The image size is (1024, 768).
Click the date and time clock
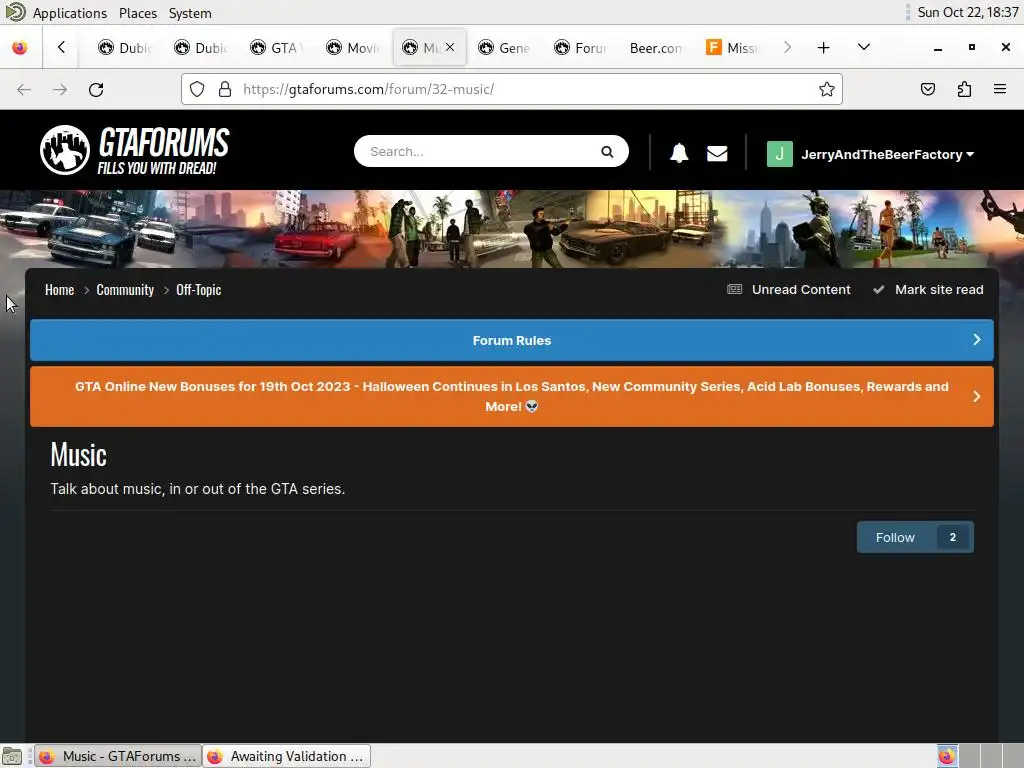(967, 12)
